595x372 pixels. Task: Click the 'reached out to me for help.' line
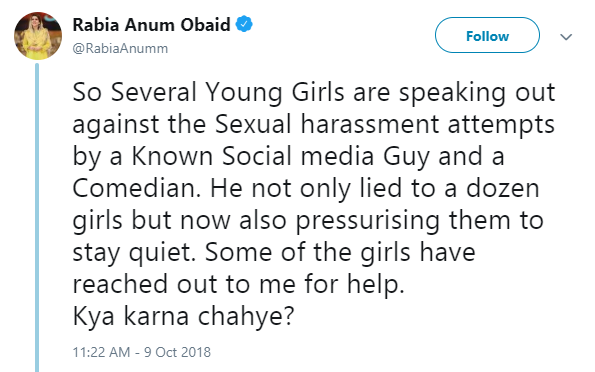pos(238,284)
